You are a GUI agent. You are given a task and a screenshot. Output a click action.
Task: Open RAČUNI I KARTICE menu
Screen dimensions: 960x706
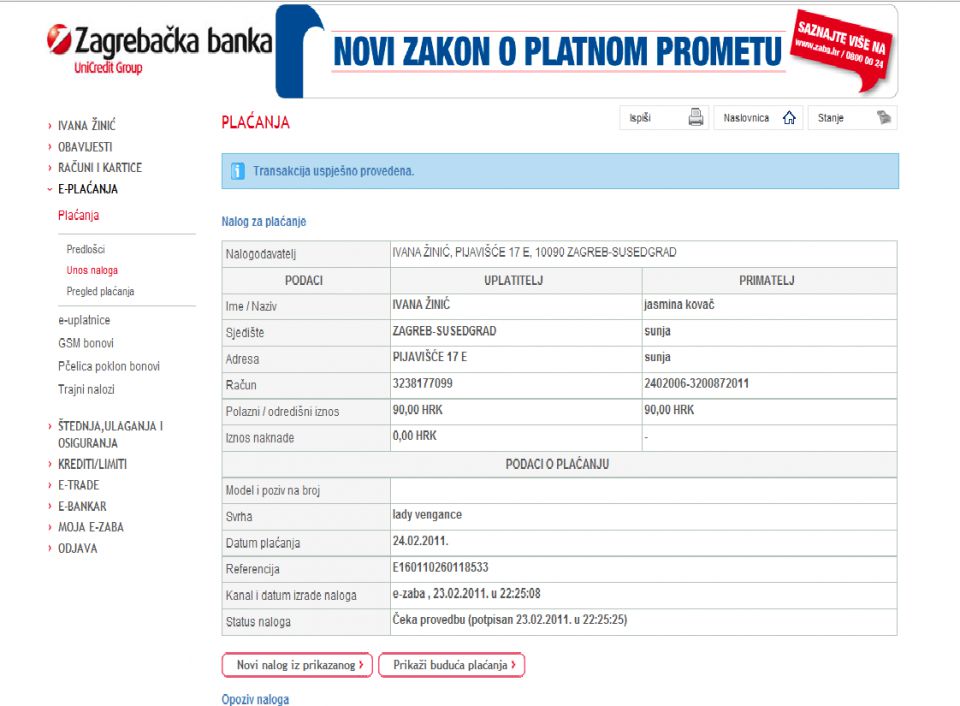pos(100,168)
